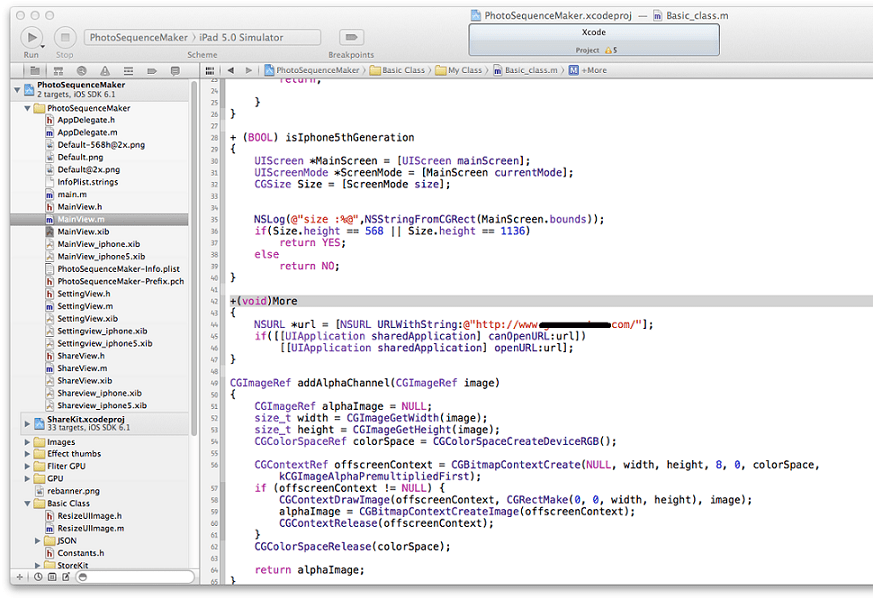The image size is (873, 599).
Task: Select AppDelegate.h in the navigator
Action: point(86,120)
